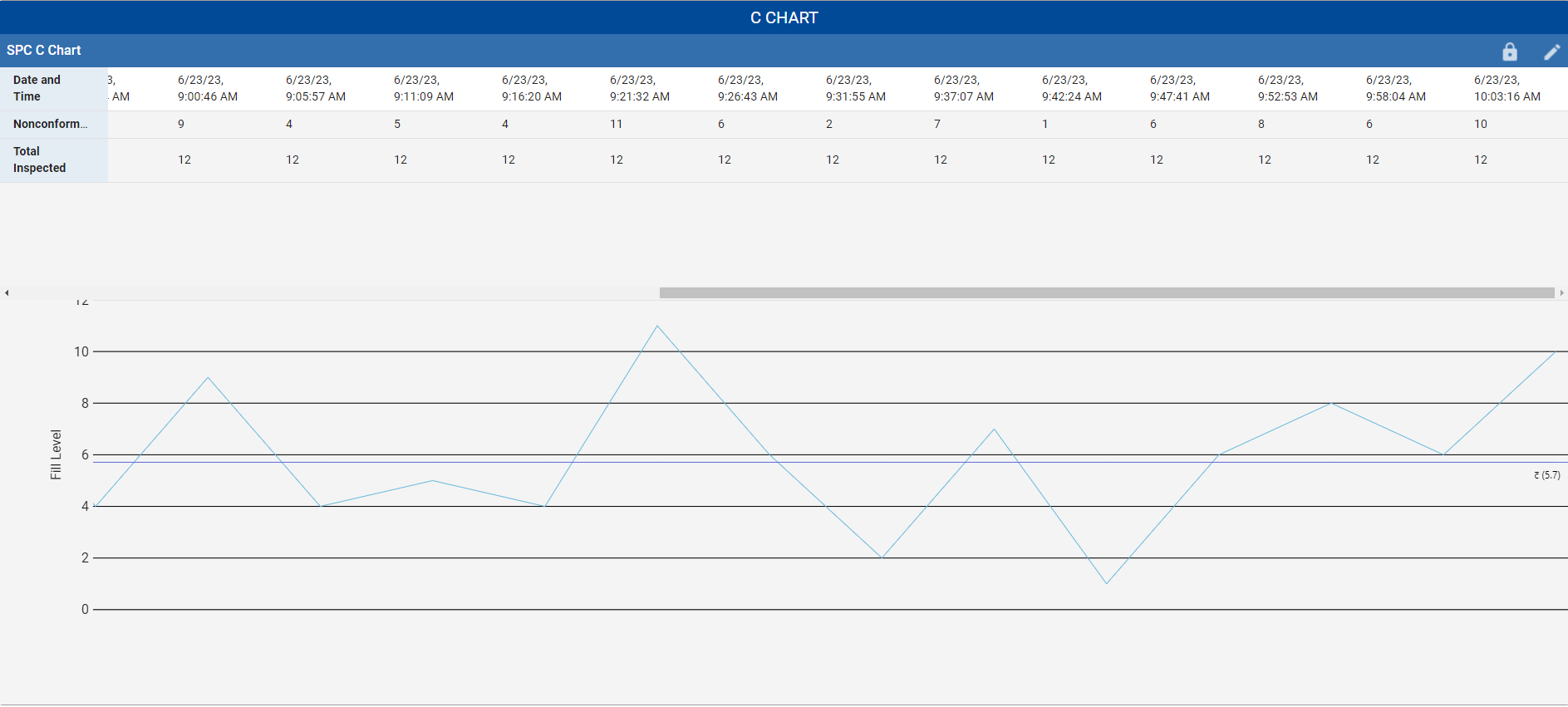Click the chart peak at value 11
The height and width of the screenshot is (707, 1568).
pyautogui.click(x=657, y=326)
